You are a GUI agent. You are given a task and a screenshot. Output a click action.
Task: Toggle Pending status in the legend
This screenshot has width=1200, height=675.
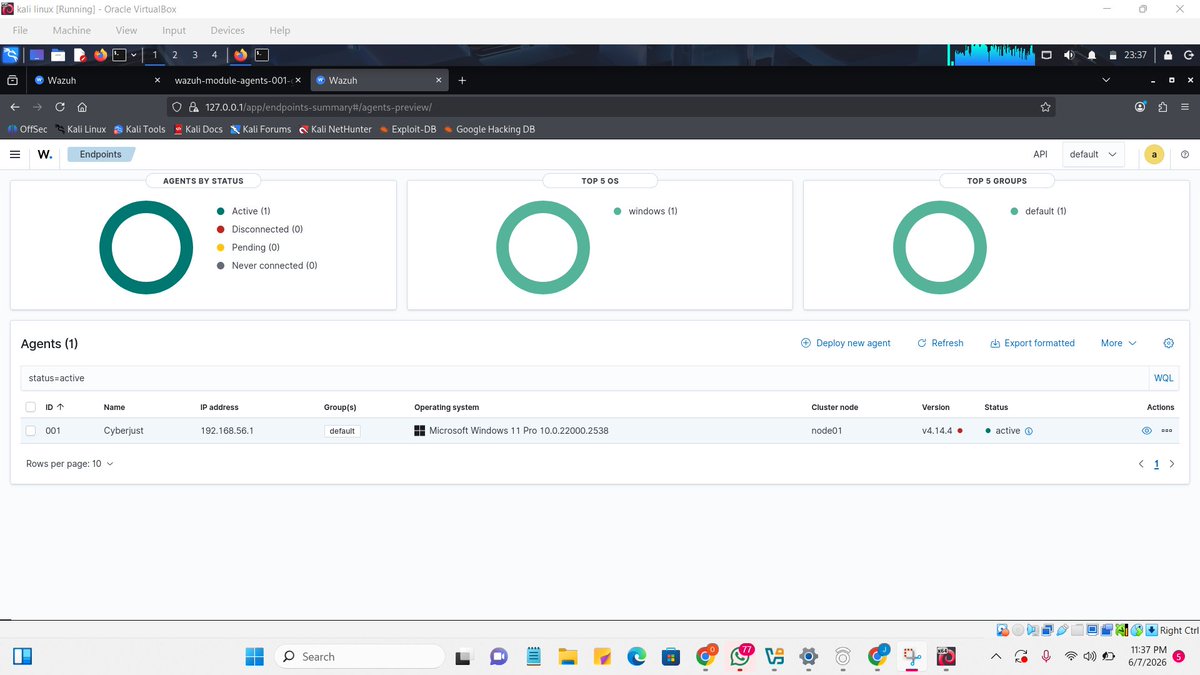248,247
